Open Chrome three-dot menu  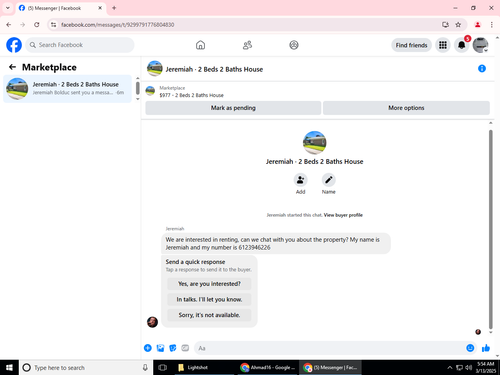pos(492,25)
